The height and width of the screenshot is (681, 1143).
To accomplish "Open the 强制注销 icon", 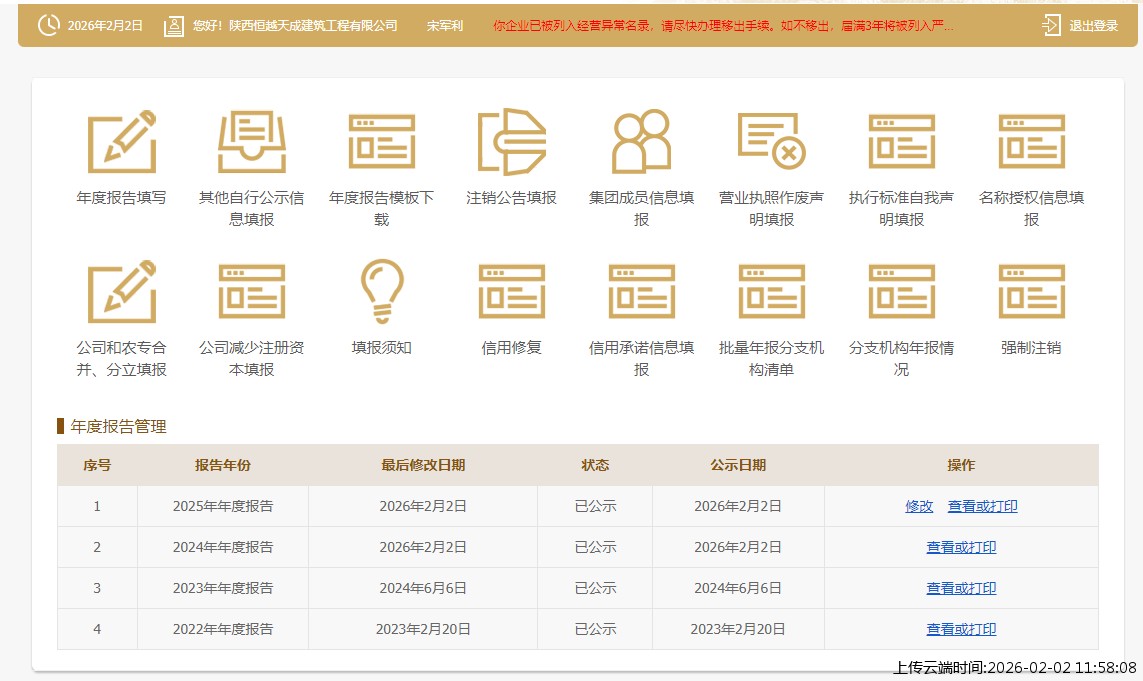I will click(x=1031, y=292).
